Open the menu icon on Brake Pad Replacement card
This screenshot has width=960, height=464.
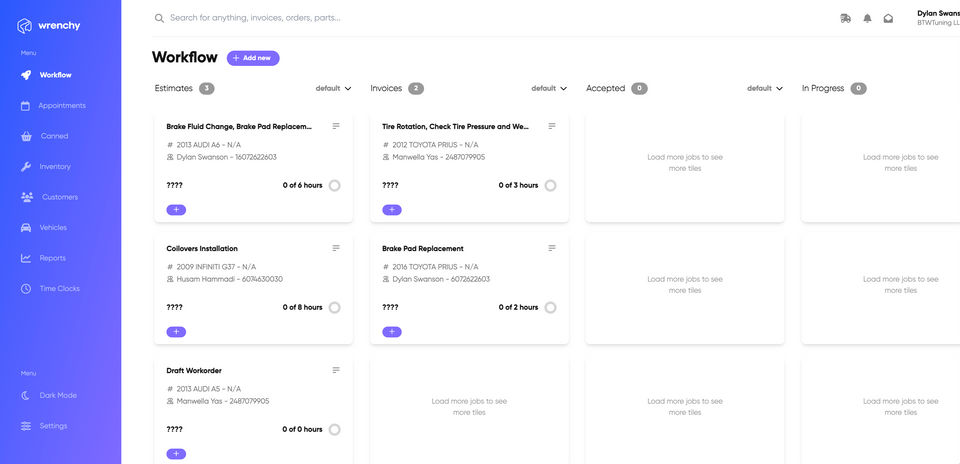(552, 248)
